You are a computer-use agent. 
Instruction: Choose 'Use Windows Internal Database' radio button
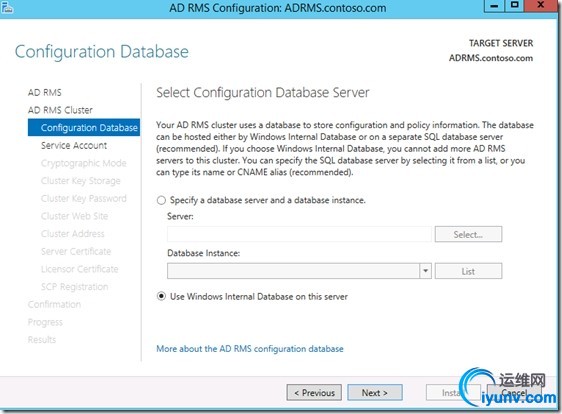[x=161, y=296]
